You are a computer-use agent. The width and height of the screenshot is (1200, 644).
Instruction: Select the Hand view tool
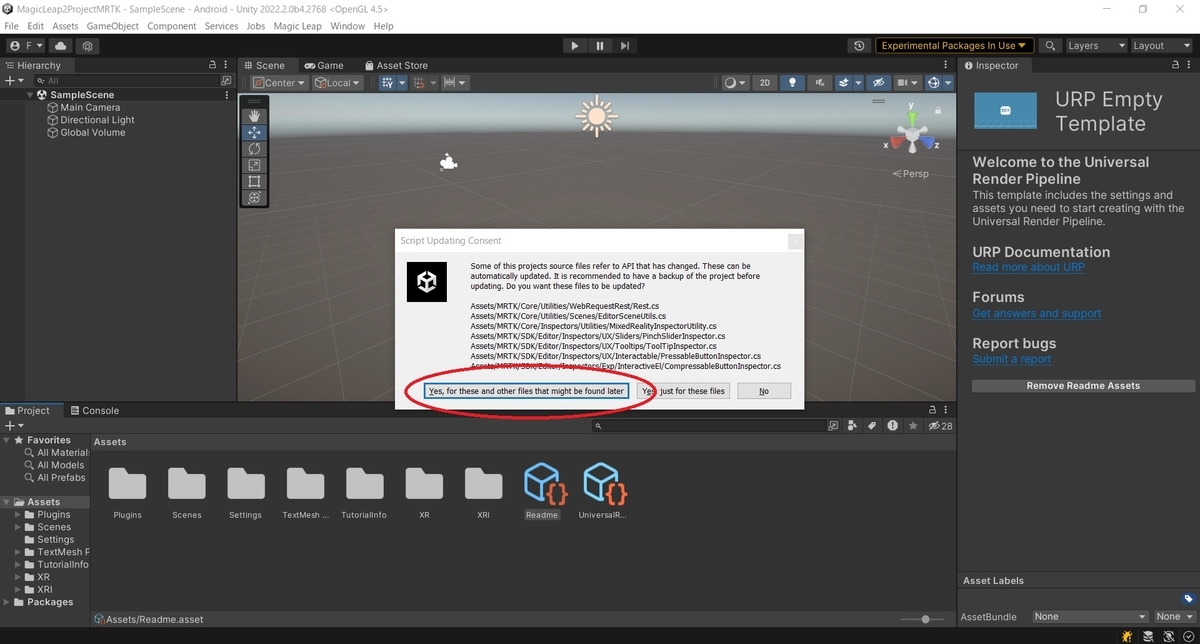[x=254, y=116]
